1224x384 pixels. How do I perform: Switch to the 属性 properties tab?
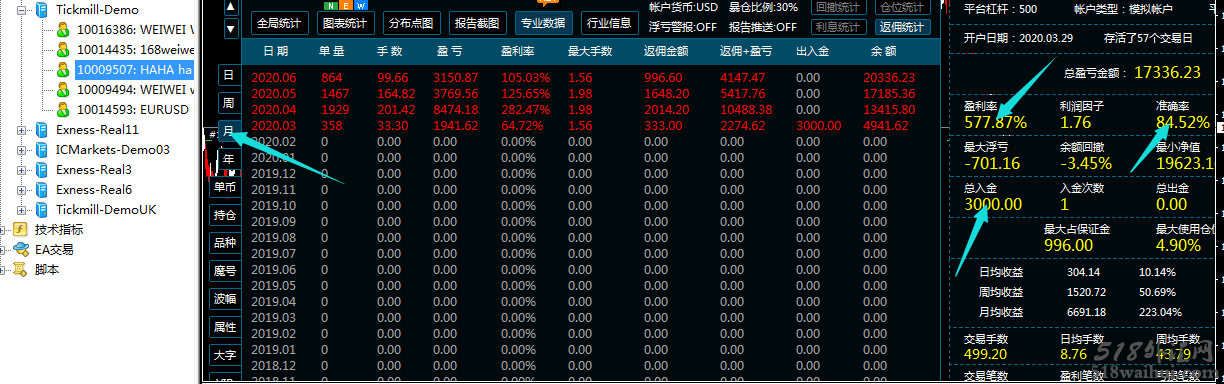coord(225,327)
